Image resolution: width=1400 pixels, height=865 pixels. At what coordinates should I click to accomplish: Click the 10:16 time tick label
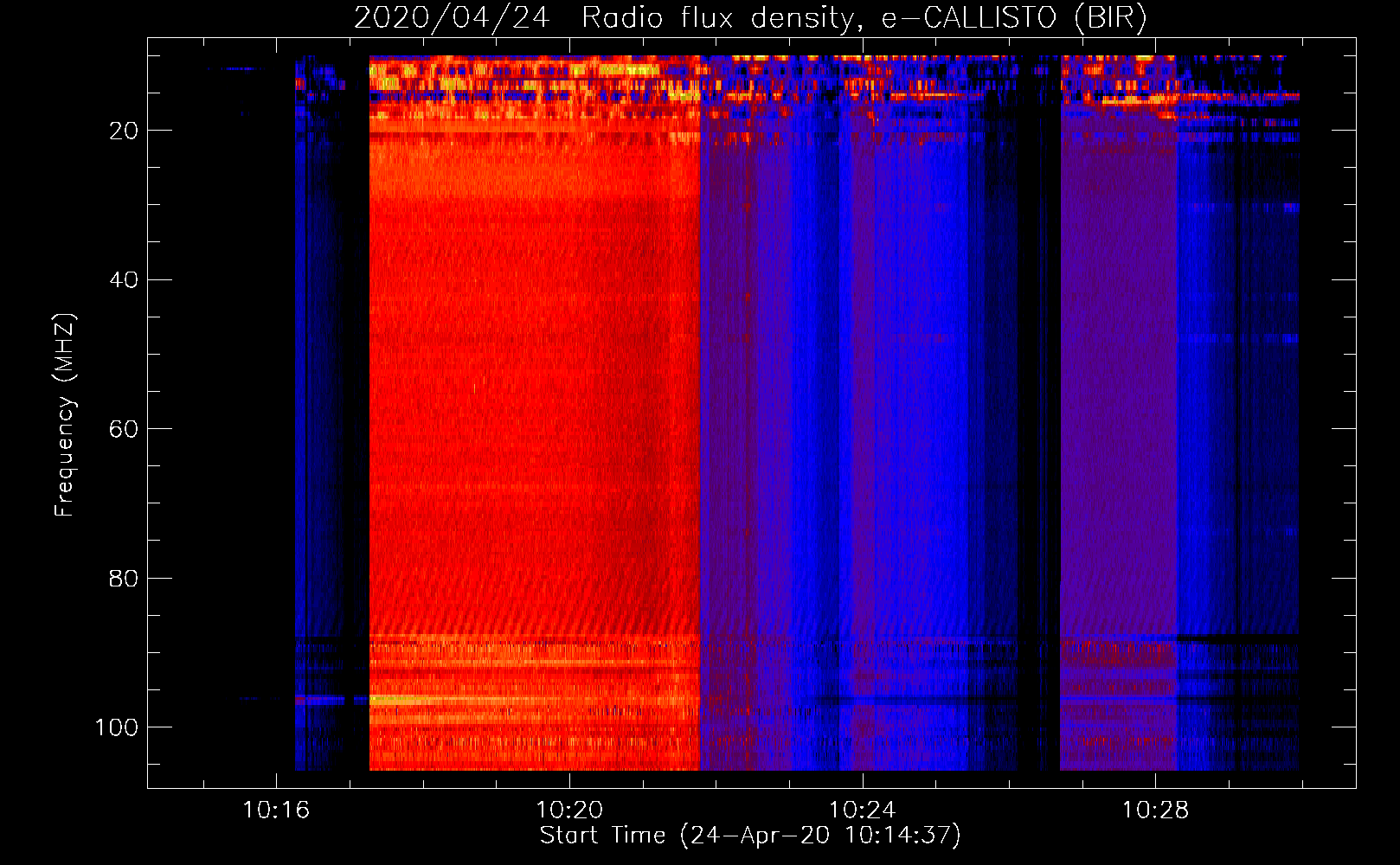click(276, 811)
